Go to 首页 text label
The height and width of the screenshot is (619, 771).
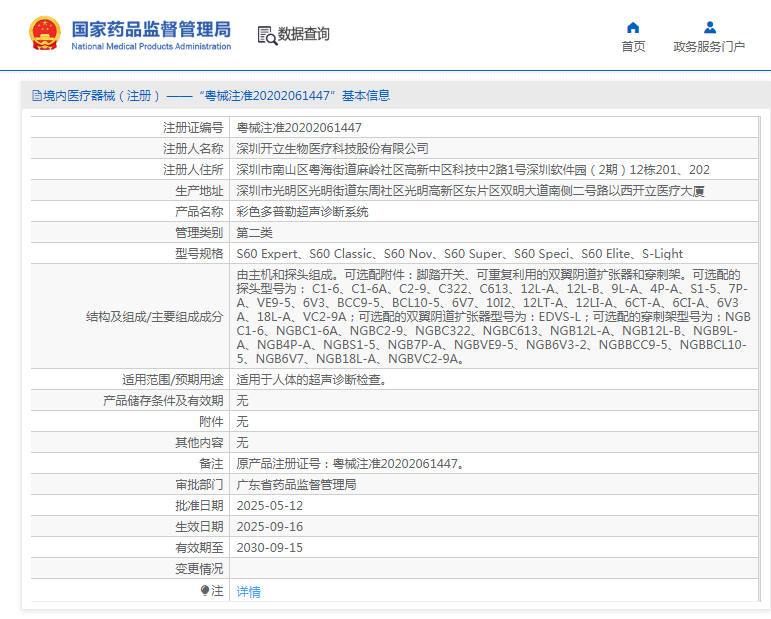(x=632, y=47)
